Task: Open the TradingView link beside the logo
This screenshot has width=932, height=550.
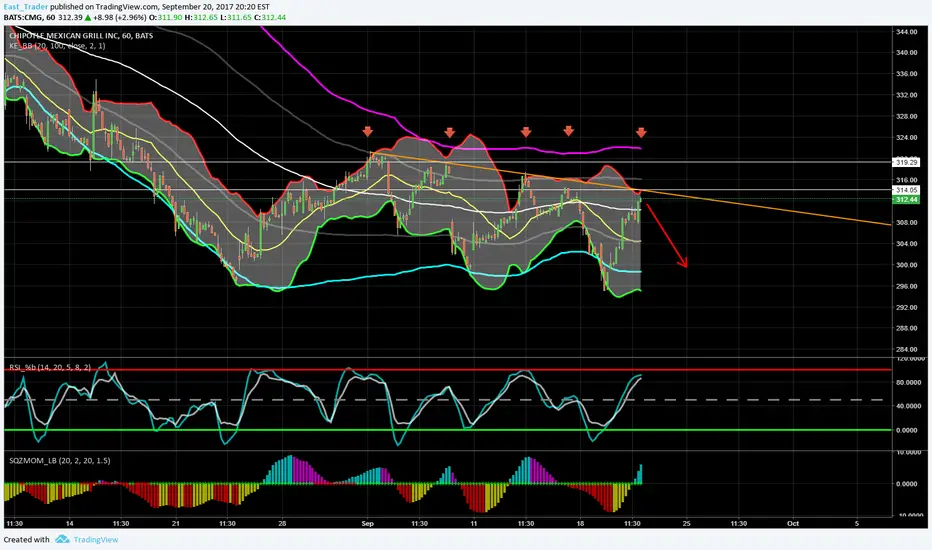Action: (96, 540)
